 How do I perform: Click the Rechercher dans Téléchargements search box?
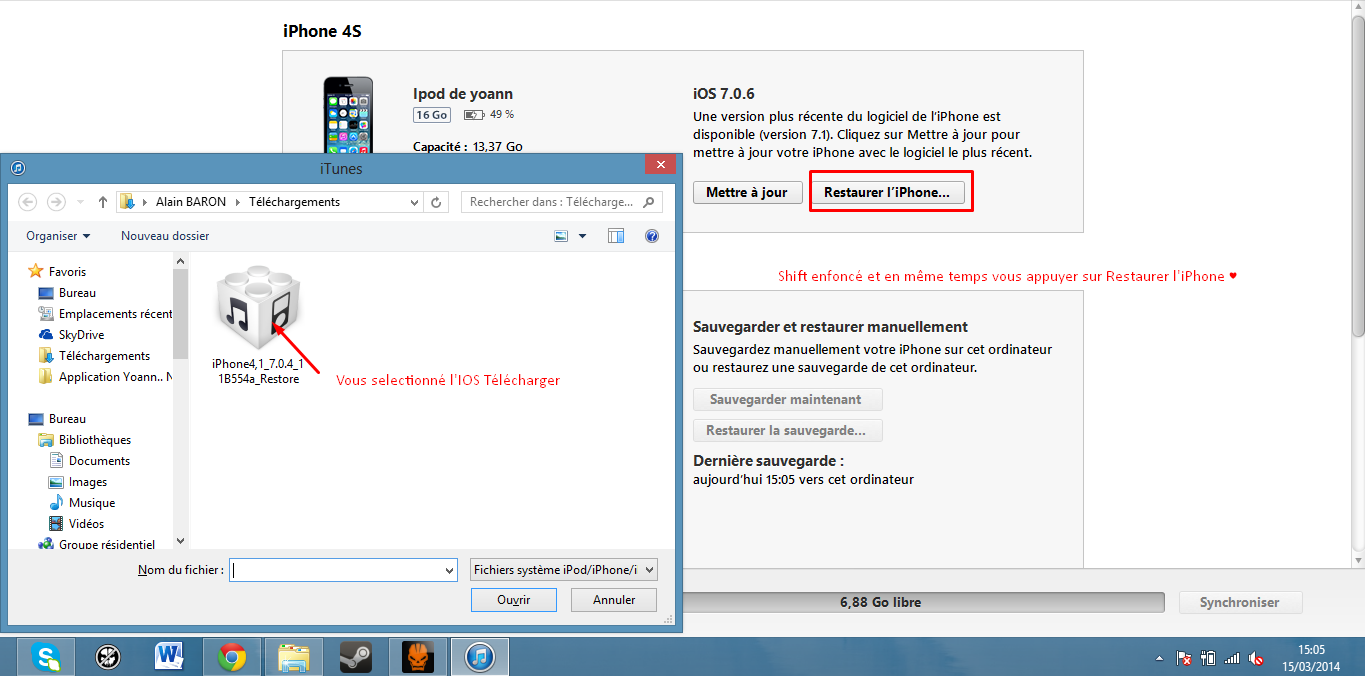coord(562,202)
